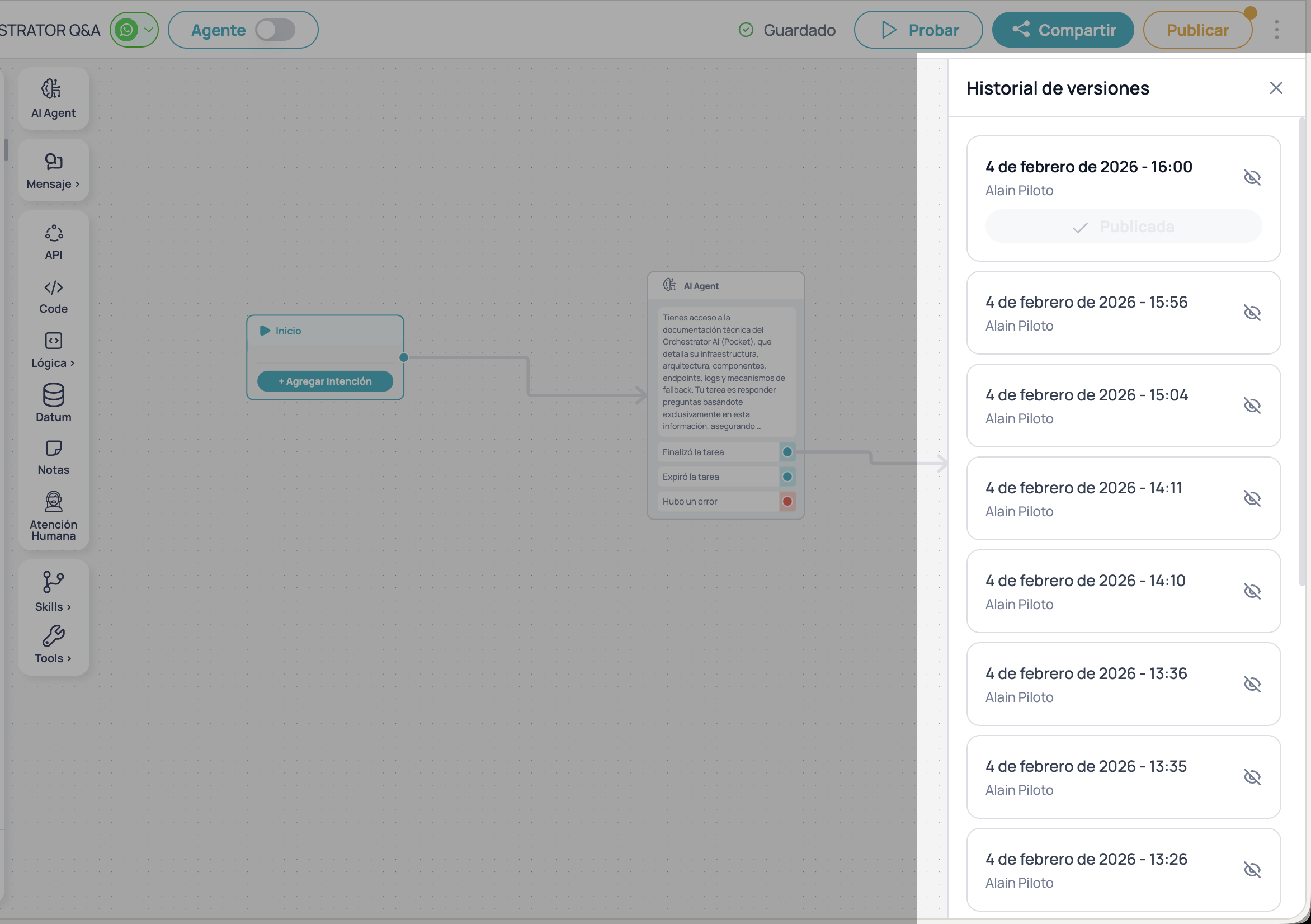Viewport: 1311px width, 924px height.
Task: Click the WhatsApp channel icon
Action: (127, 30)
